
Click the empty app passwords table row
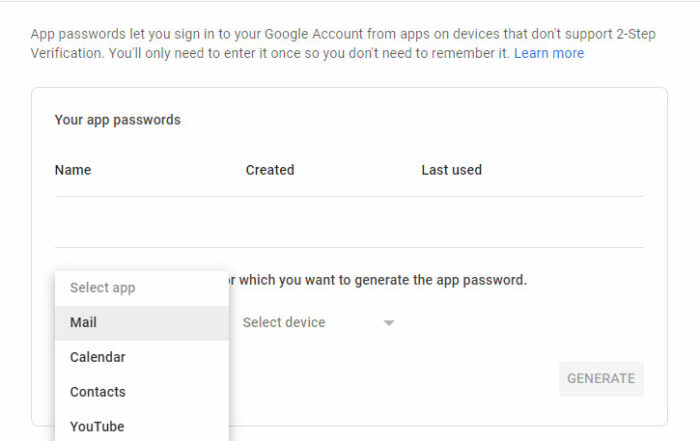coord(349,222)
